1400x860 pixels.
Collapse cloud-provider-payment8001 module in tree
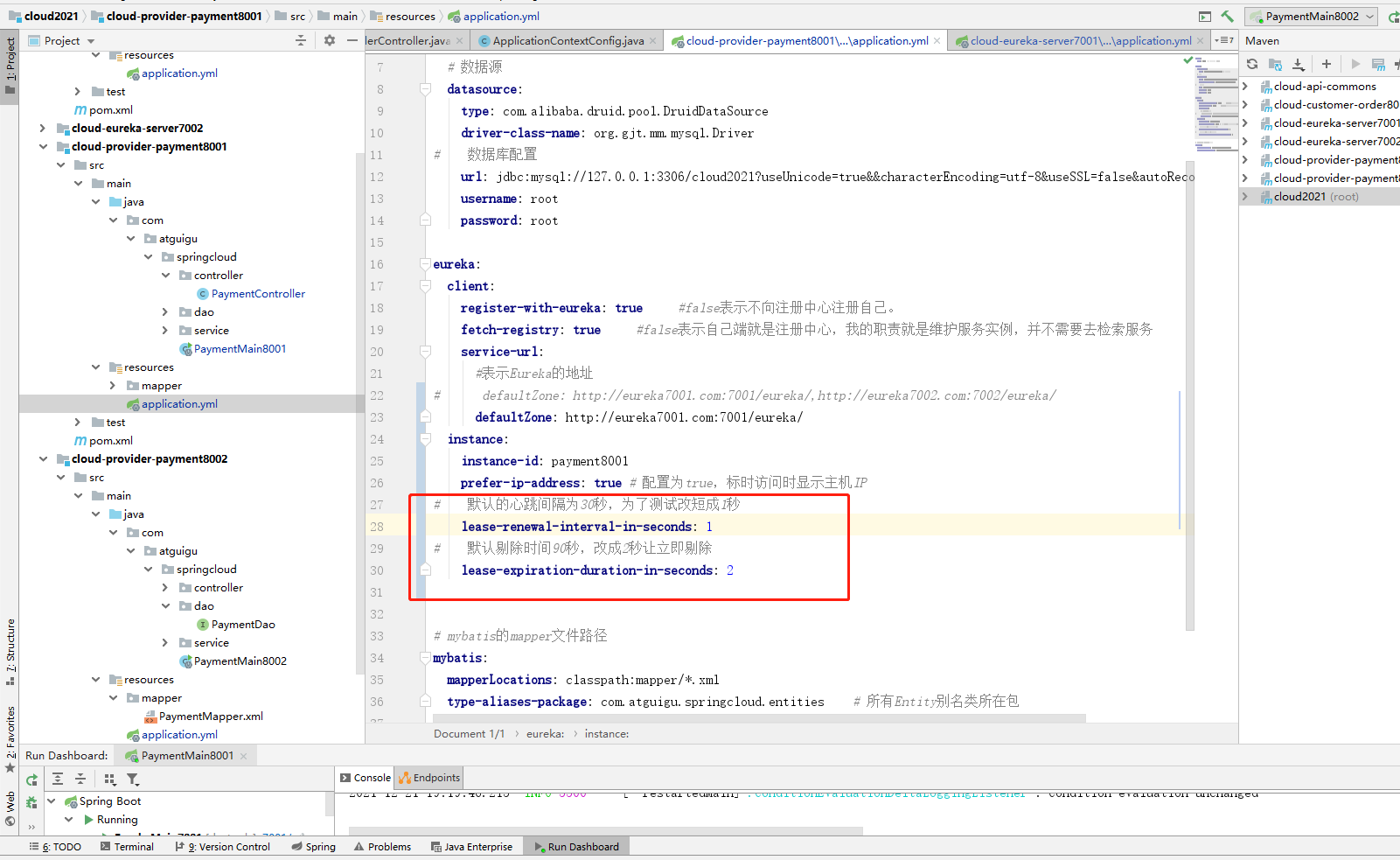coord(43,147)
